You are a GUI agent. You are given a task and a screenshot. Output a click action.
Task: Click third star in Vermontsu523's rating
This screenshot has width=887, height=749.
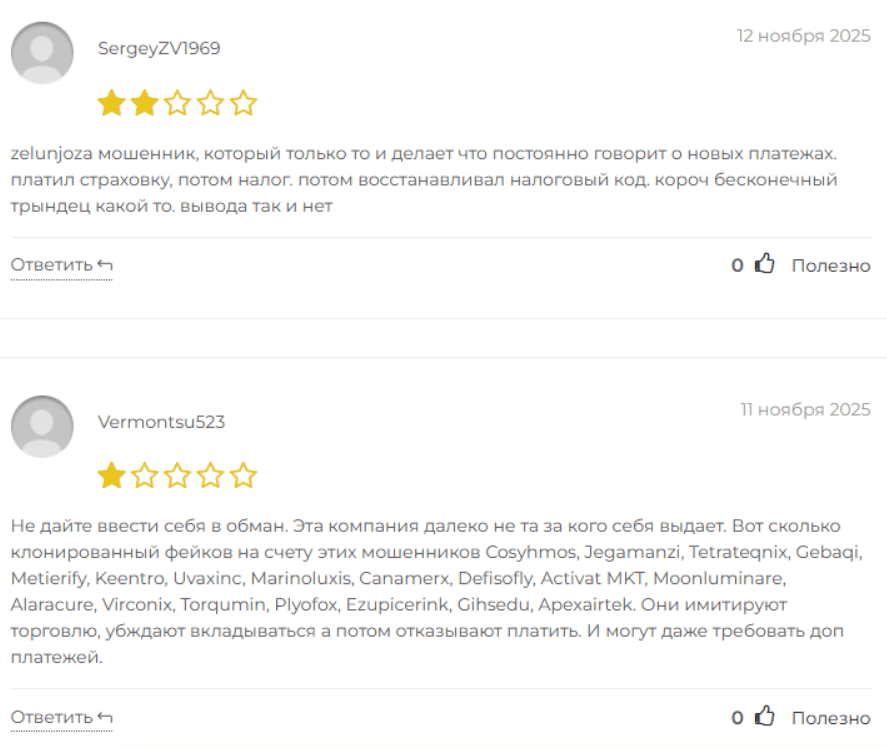[x=177, y=476]
